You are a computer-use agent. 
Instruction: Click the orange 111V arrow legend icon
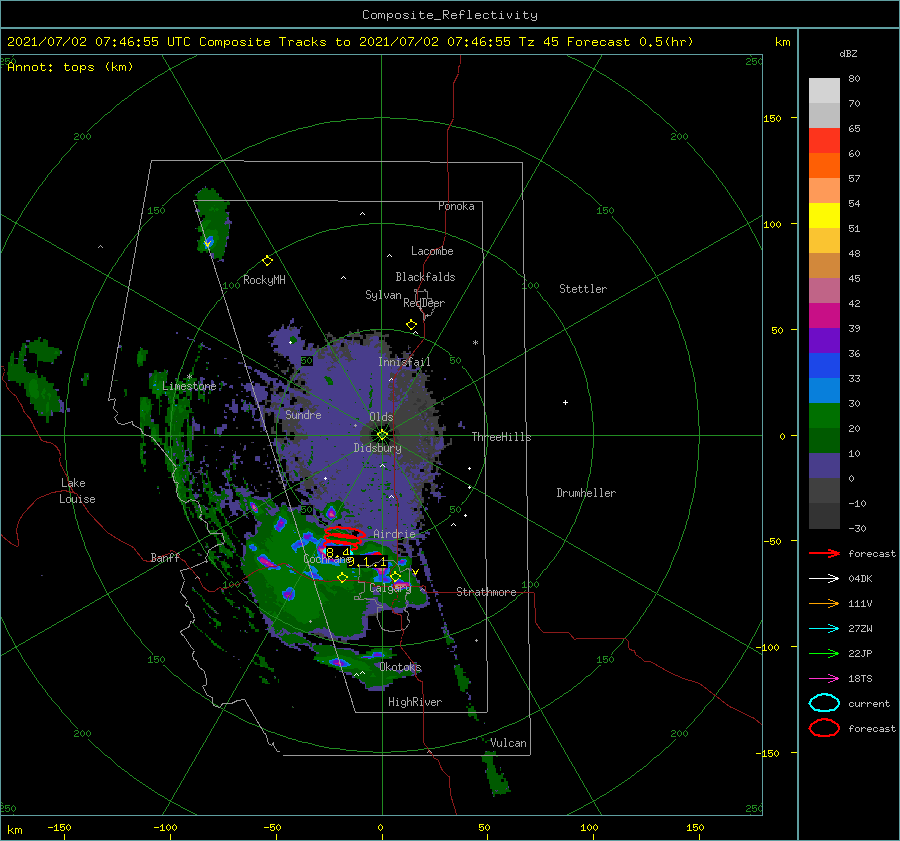point(824,603)
